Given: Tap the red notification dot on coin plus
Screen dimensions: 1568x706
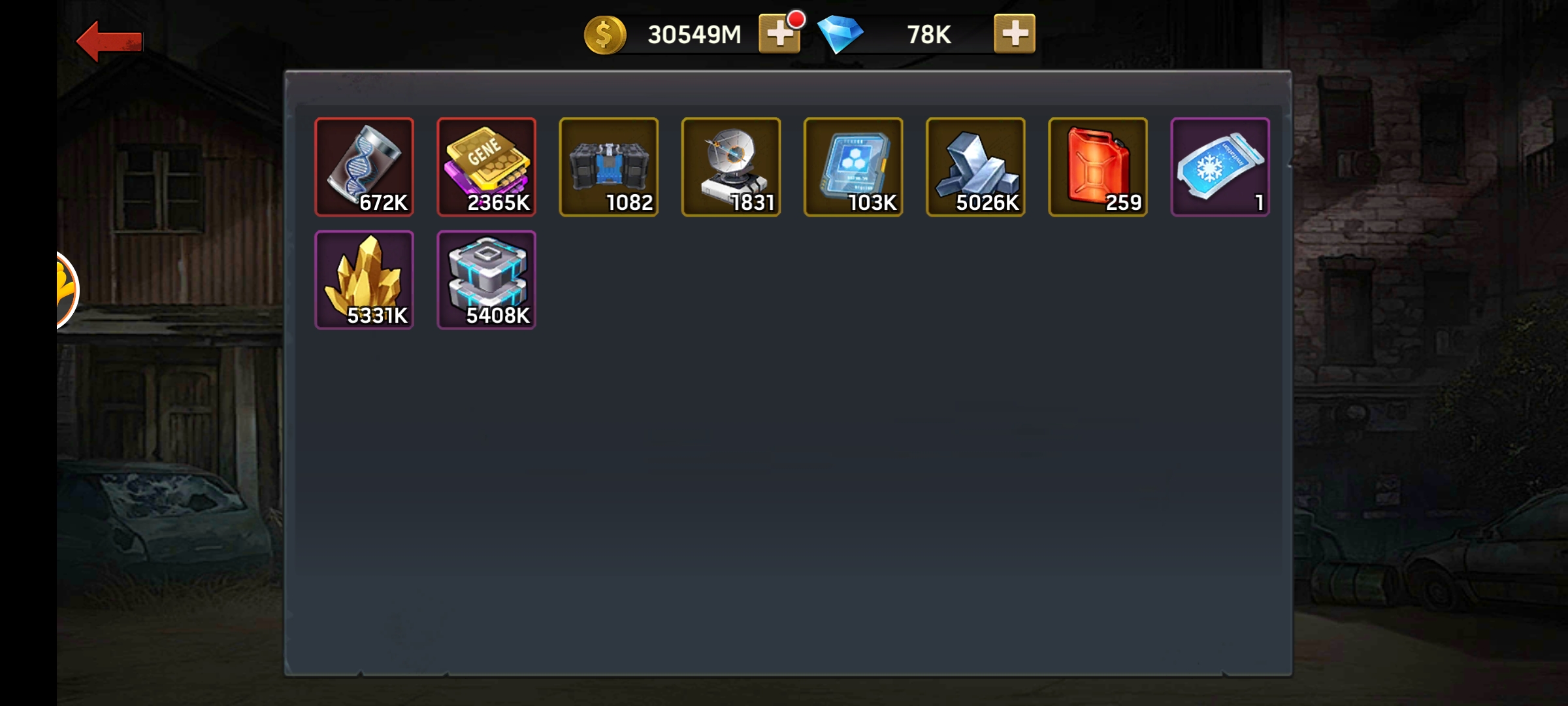Looking at the screenshot, I should pyautogui.click(x=796, y=19).
